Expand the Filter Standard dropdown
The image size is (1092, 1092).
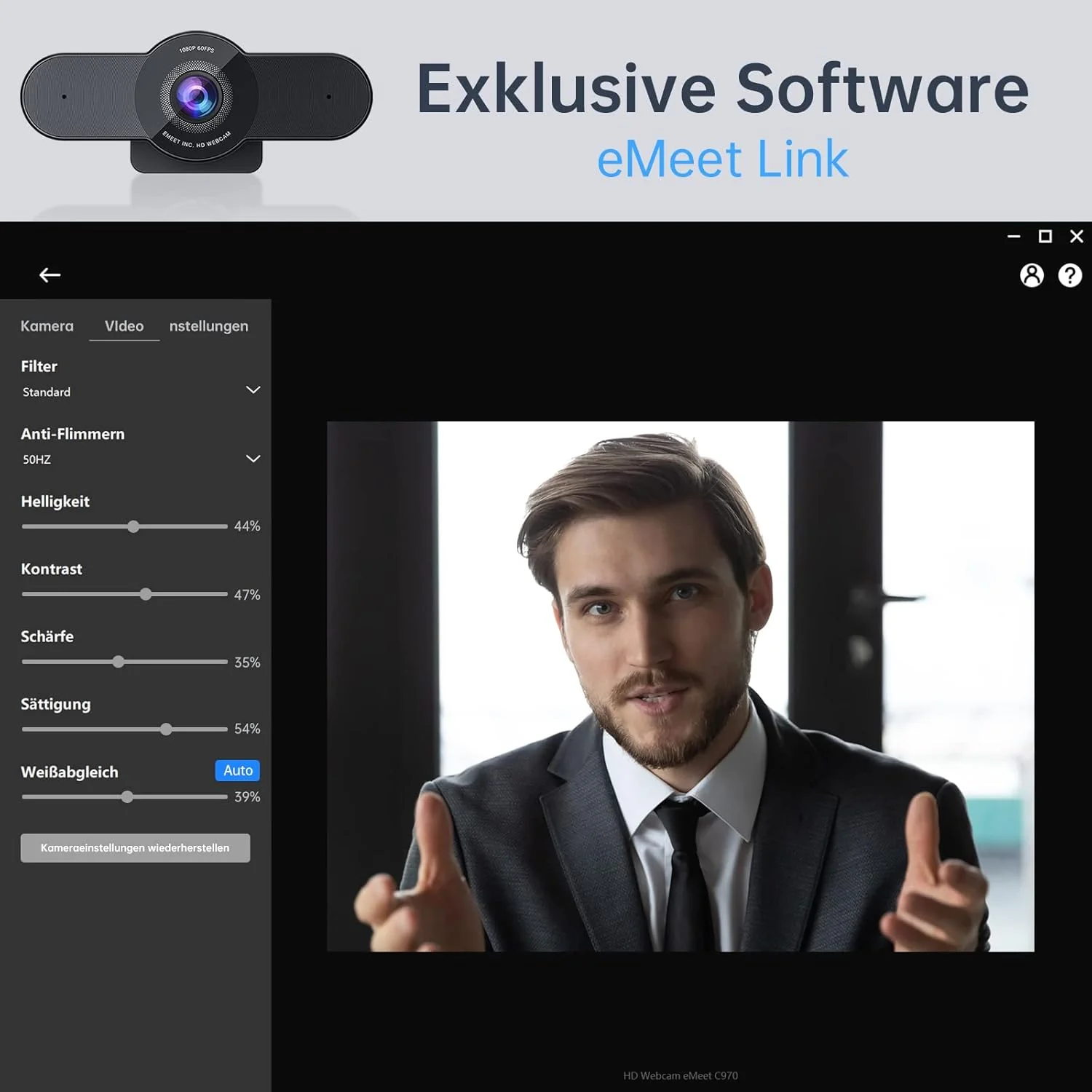pyautogui.click(x=141, y=392)
